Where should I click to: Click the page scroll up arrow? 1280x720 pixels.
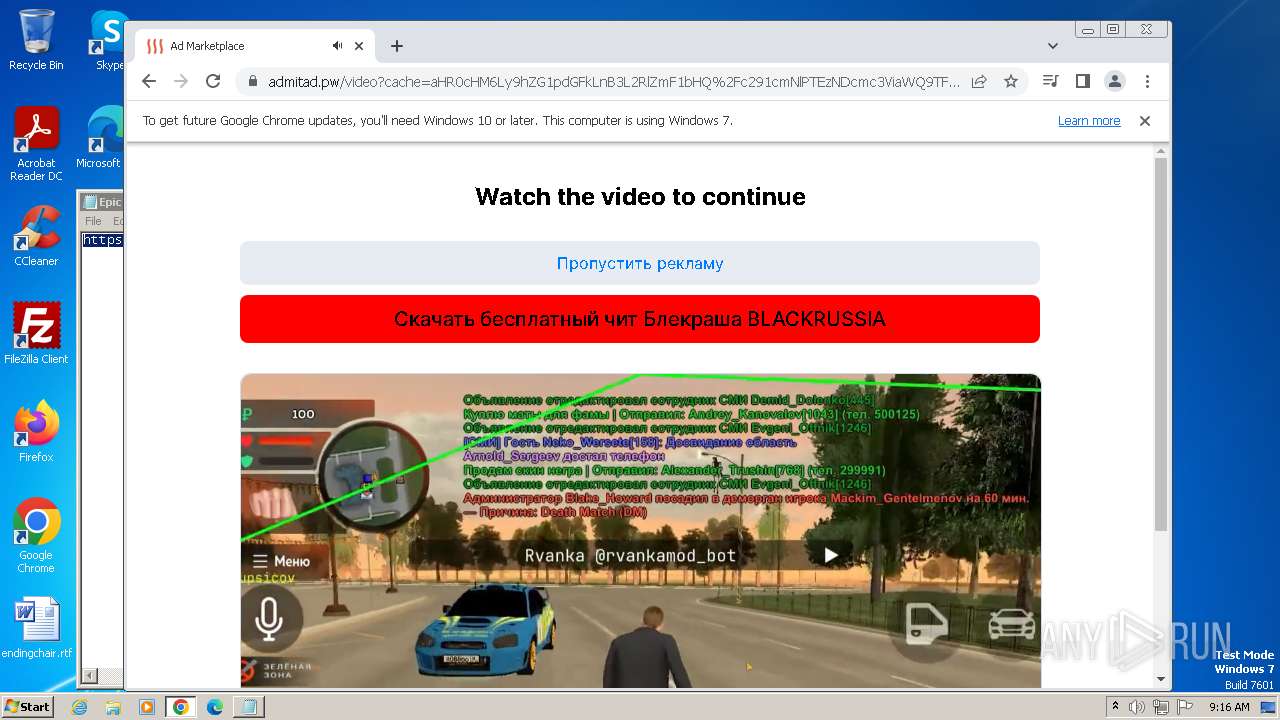coord(1160,152)
